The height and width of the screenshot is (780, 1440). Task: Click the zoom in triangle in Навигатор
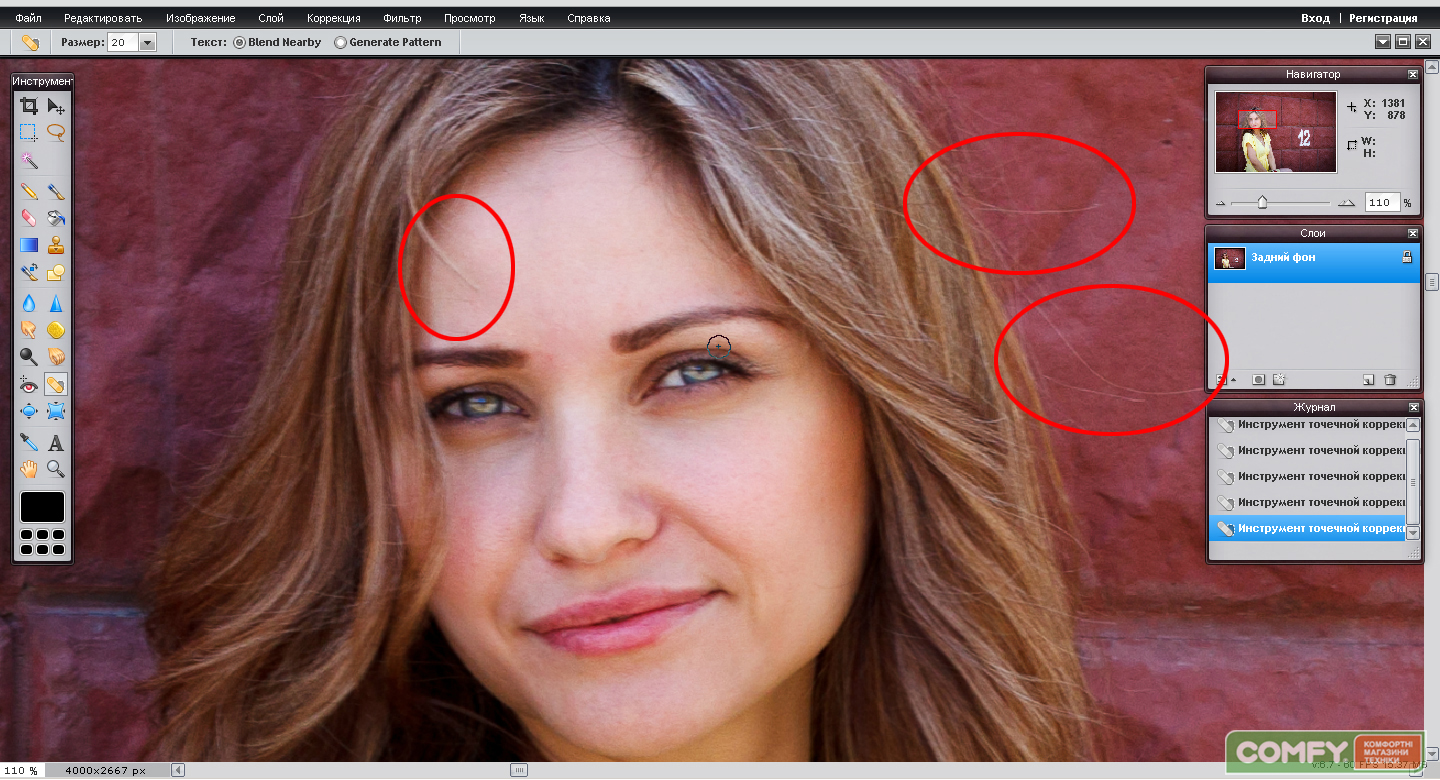click(x=1347, y=202)
